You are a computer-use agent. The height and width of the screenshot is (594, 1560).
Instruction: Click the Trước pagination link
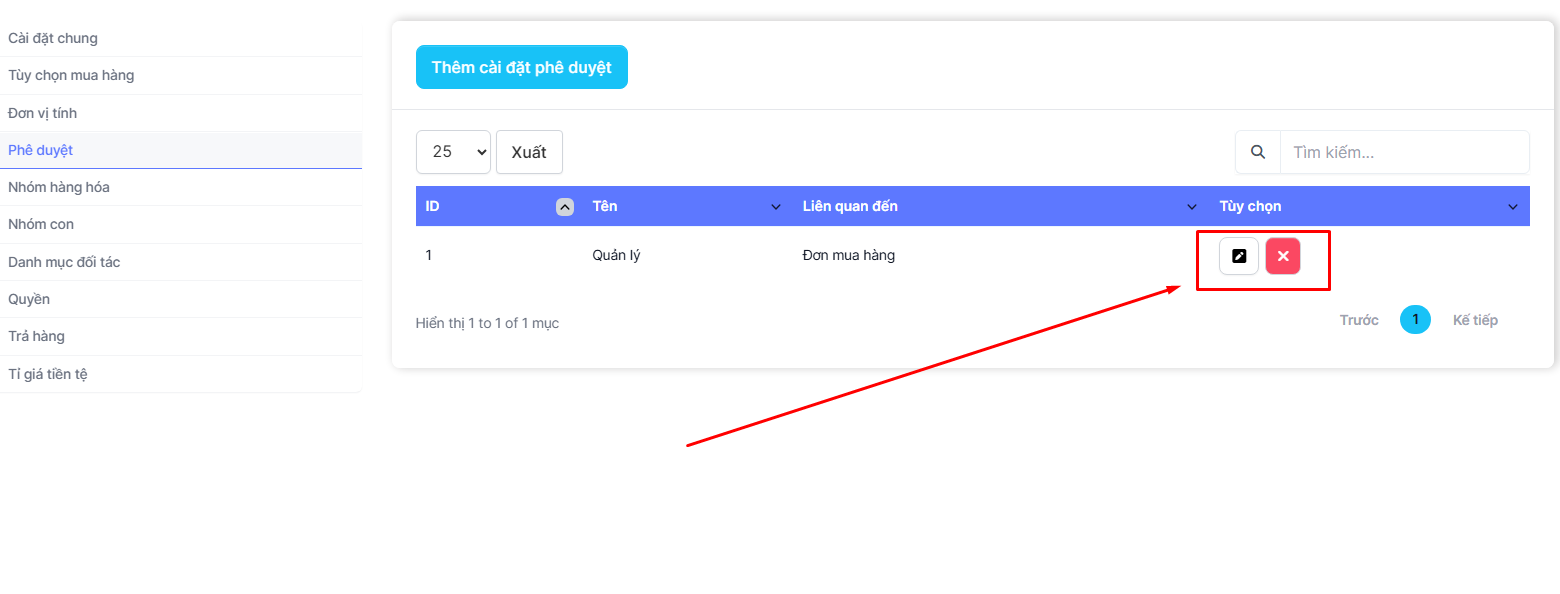point(1359,320)
